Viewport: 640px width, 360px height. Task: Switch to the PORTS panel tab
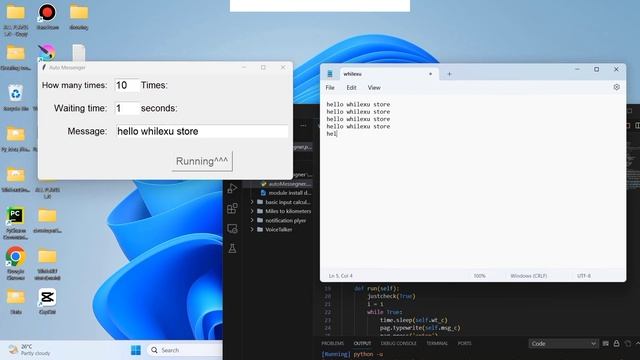(464, 343)
